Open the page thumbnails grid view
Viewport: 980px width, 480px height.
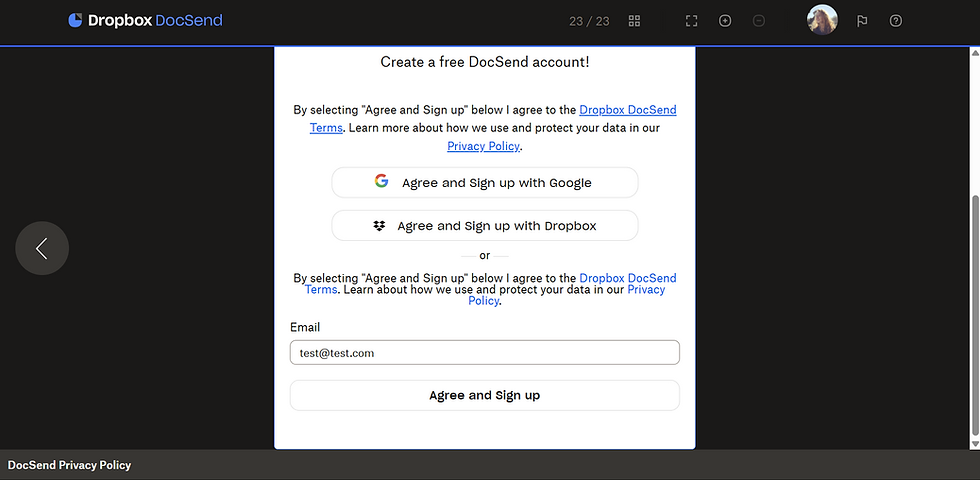(x=634, y=21)
